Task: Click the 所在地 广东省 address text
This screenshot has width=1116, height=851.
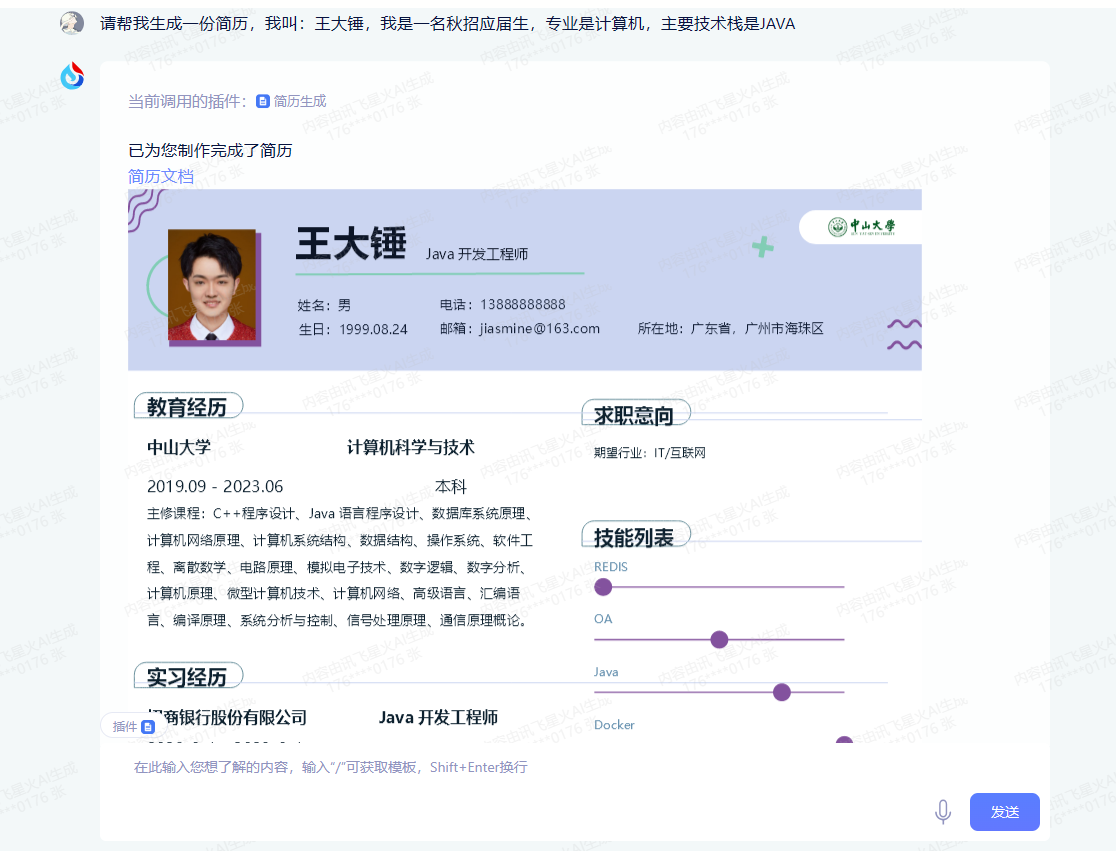Action: (x=730, y=329)
